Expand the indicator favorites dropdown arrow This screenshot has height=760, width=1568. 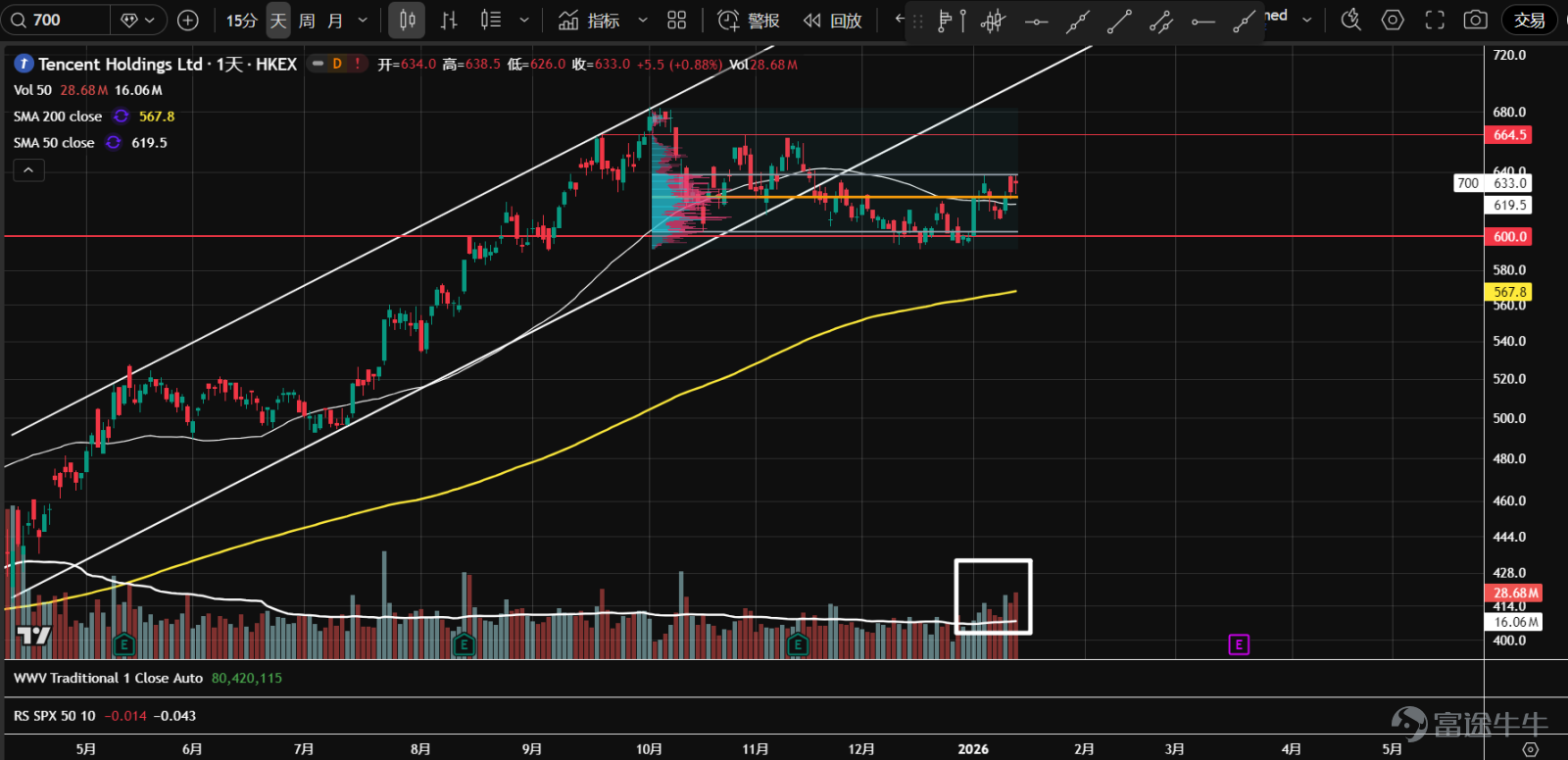coord(643,20)
